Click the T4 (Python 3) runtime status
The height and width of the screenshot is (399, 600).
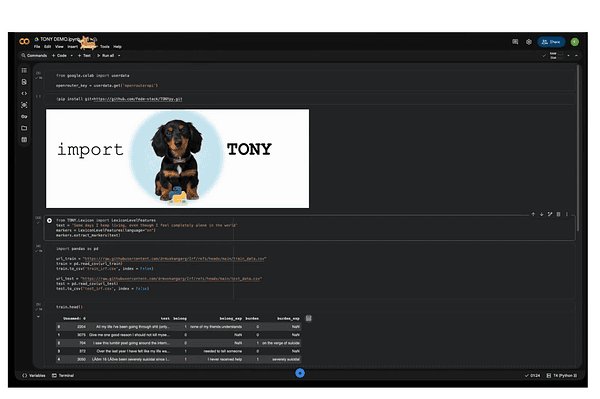[561, 375]
